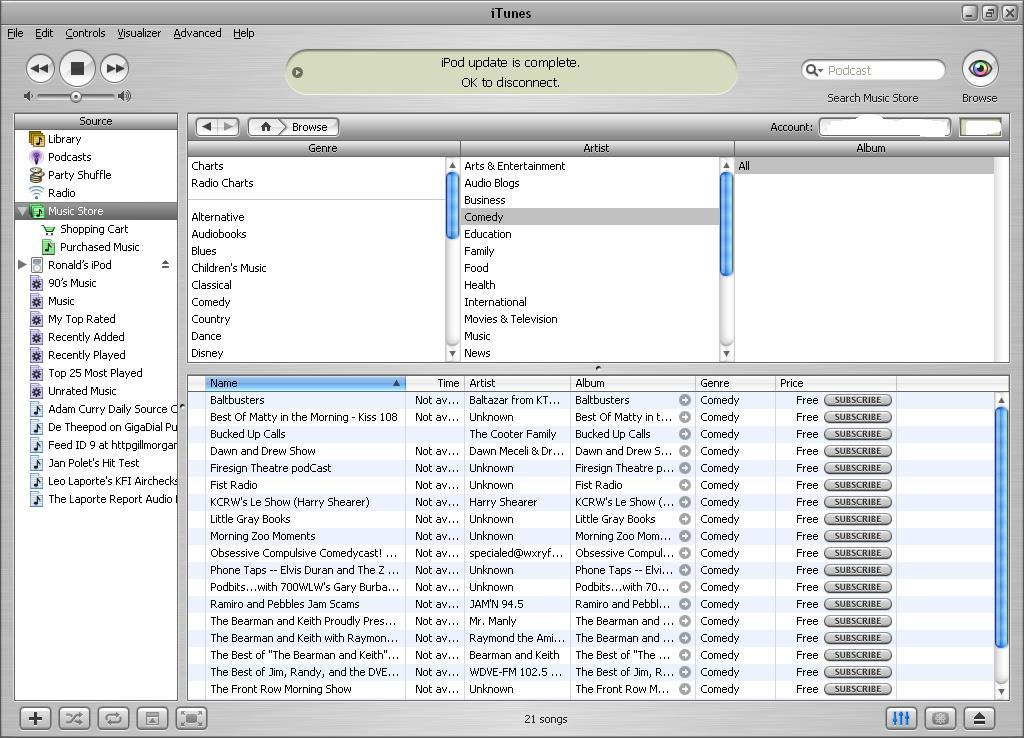Open the search magnifier dropdown
This screenshot has width=1024, height=738.
814,70
